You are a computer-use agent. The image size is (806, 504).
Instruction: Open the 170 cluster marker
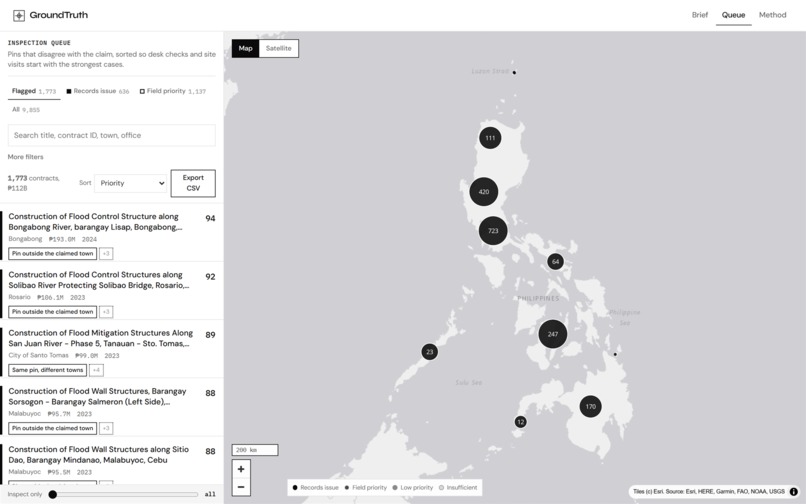591,407
